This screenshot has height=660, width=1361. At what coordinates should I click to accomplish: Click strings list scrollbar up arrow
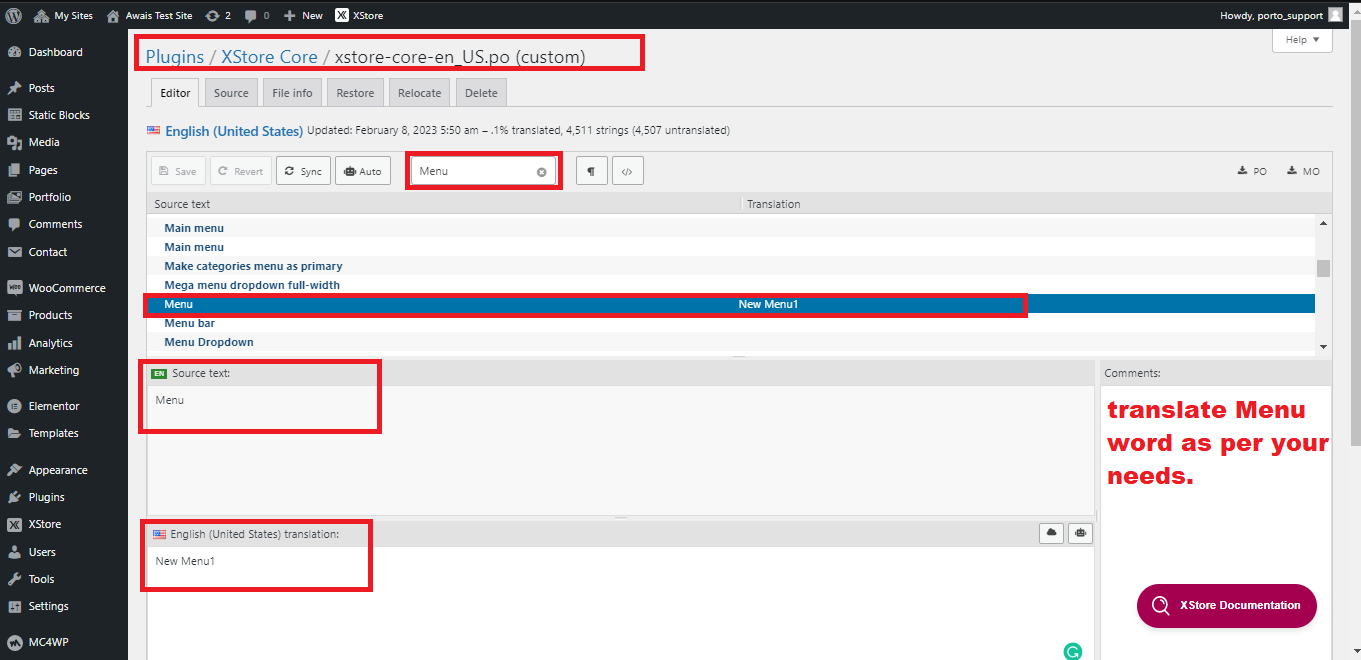[x=1323, y=223]
